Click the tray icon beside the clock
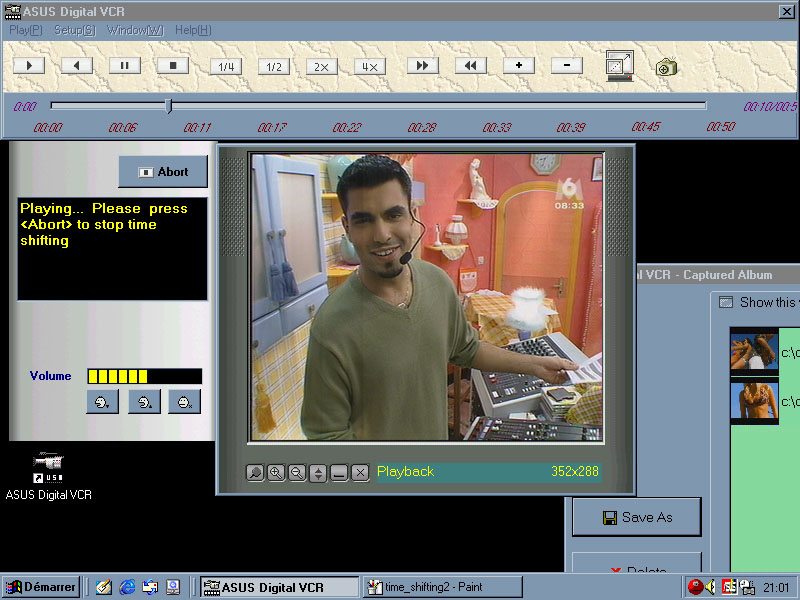This screenshot has height=600, width=800. tap(747, 587)
